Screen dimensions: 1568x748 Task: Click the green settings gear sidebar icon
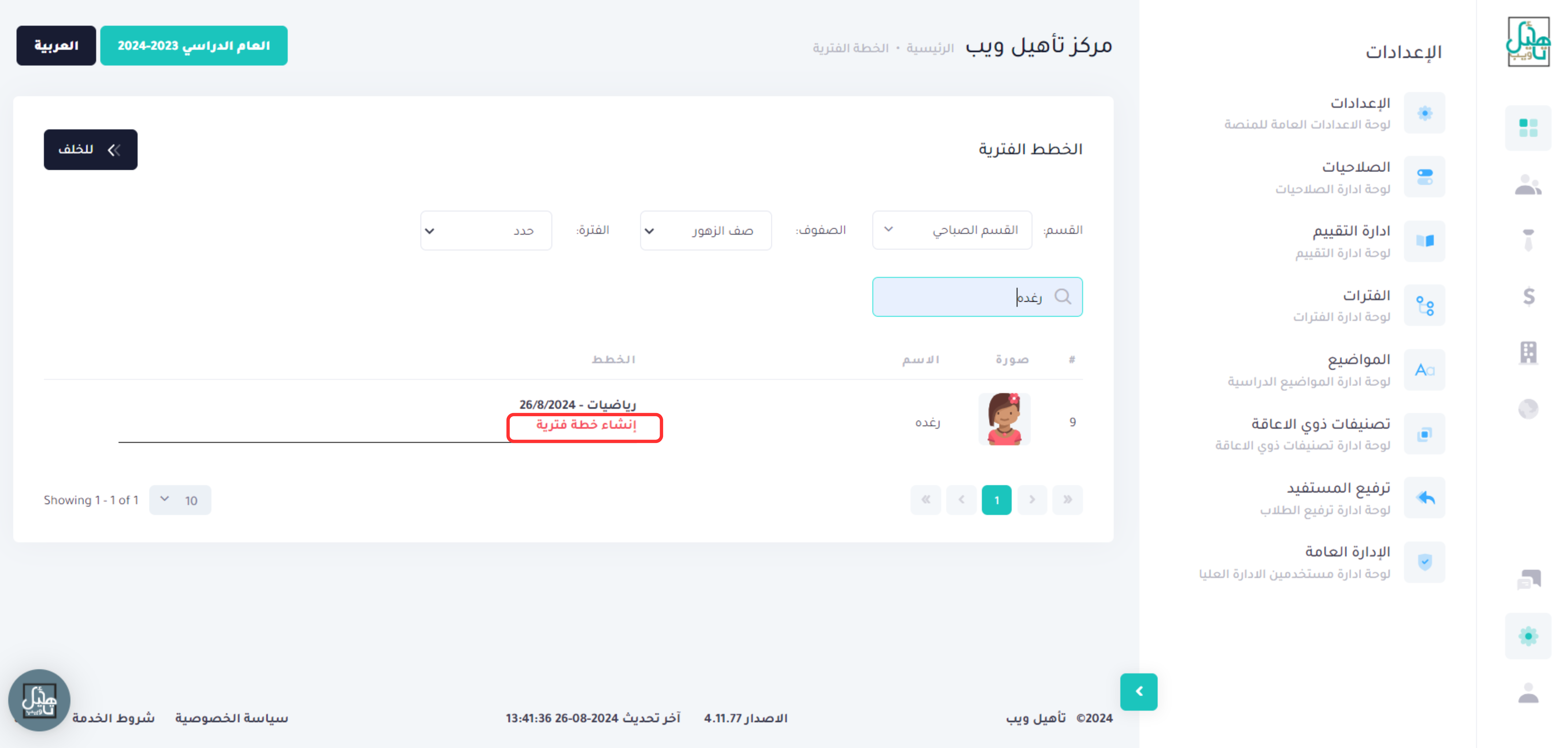(x=1528, y=636)
